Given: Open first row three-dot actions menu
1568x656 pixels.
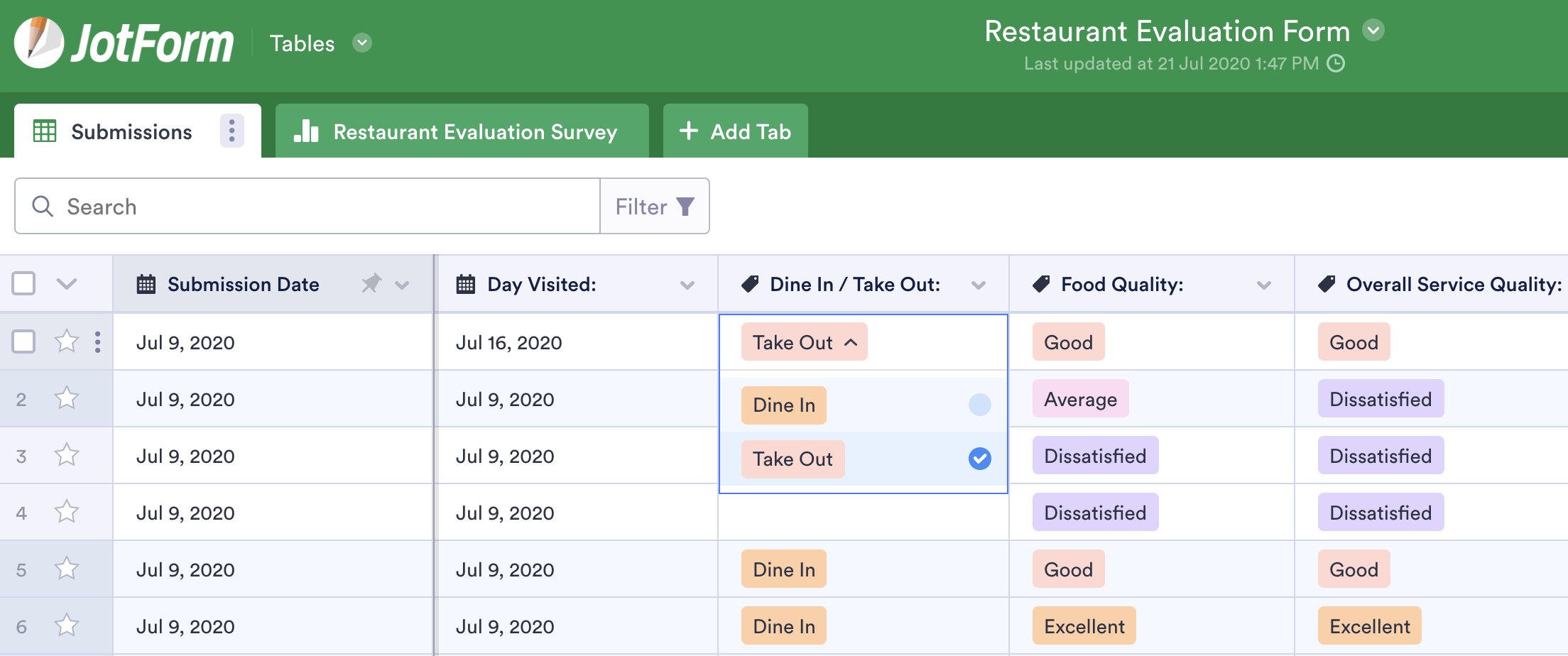Looking at the screenshot, I should (97, 342).
